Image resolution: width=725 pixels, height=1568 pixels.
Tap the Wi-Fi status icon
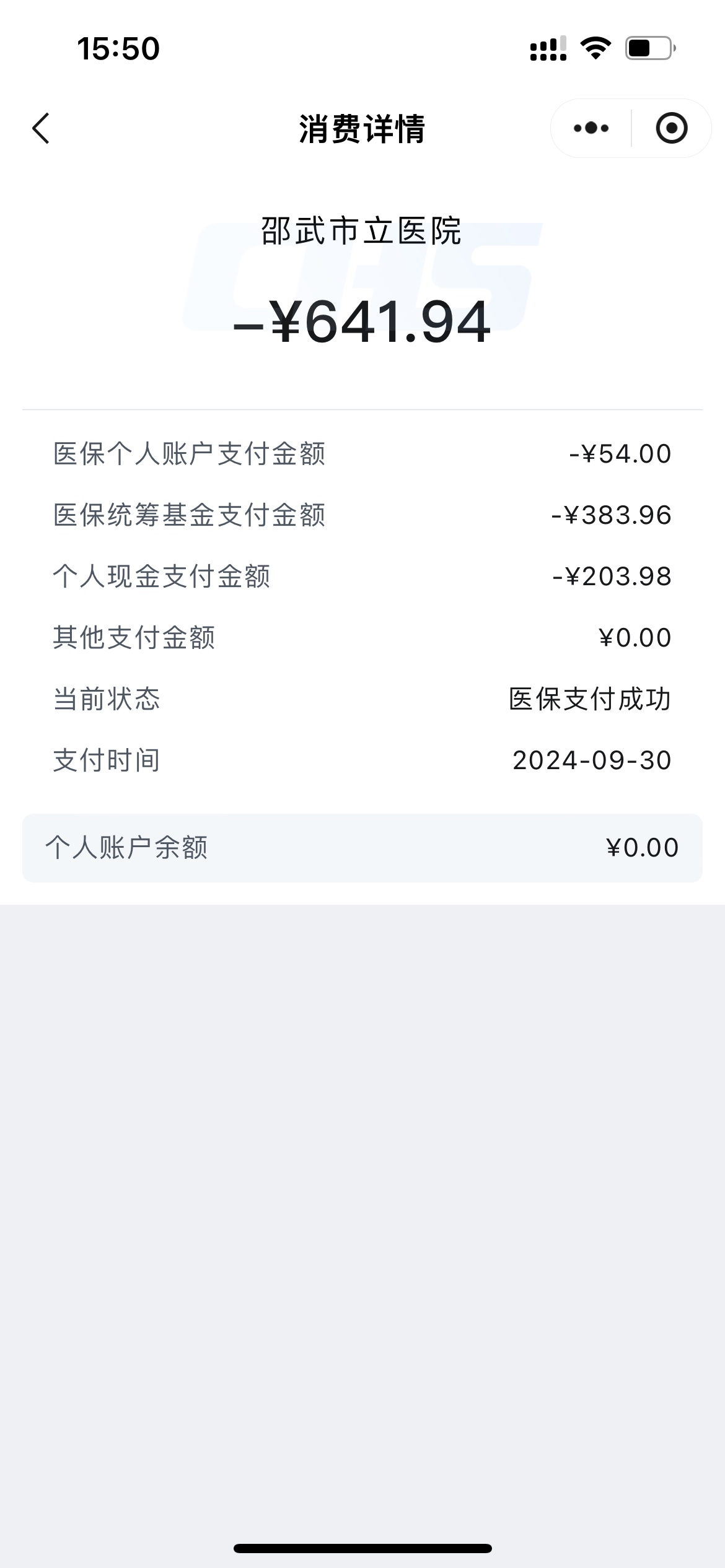(x=595, y=48)
